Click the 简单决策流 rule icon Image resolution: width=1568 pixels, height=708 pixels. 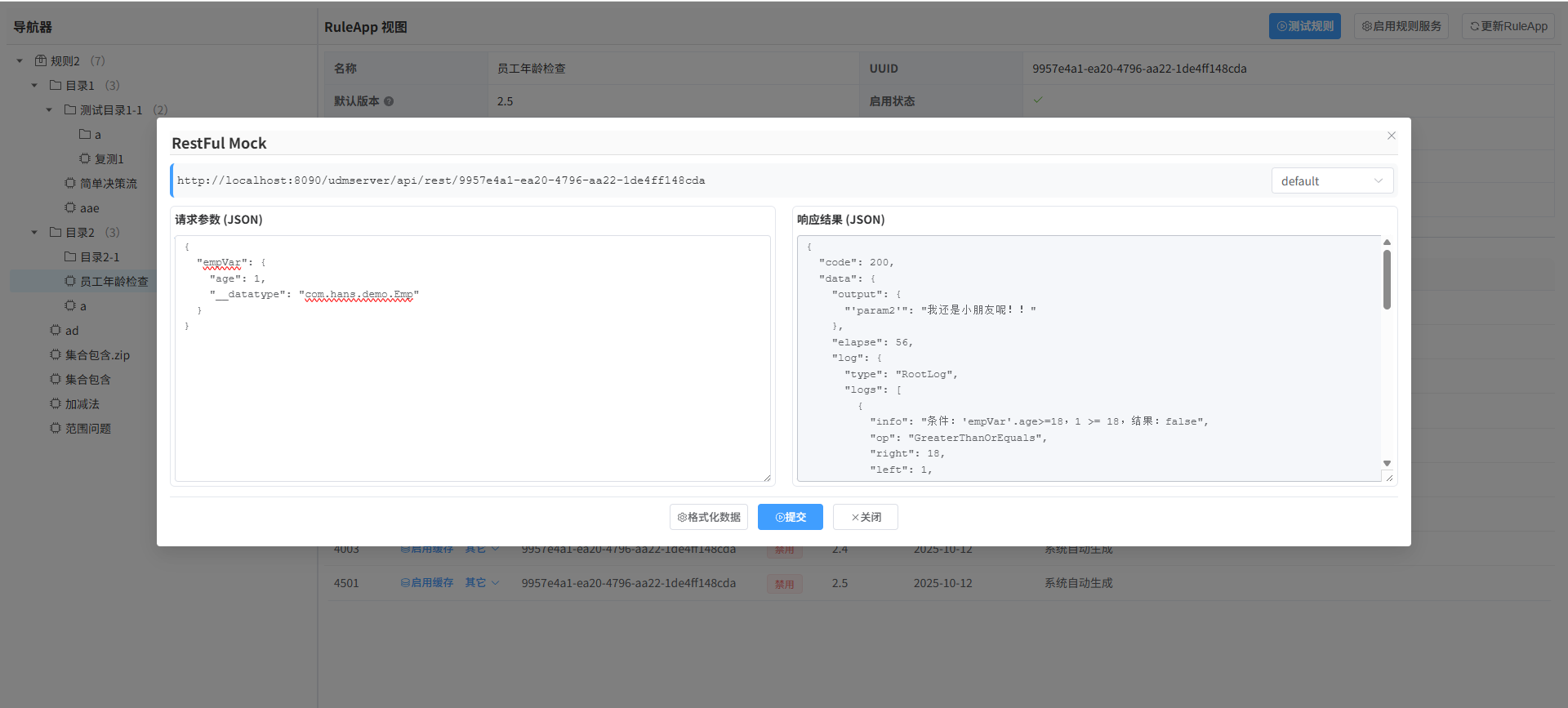click(70, 183)
